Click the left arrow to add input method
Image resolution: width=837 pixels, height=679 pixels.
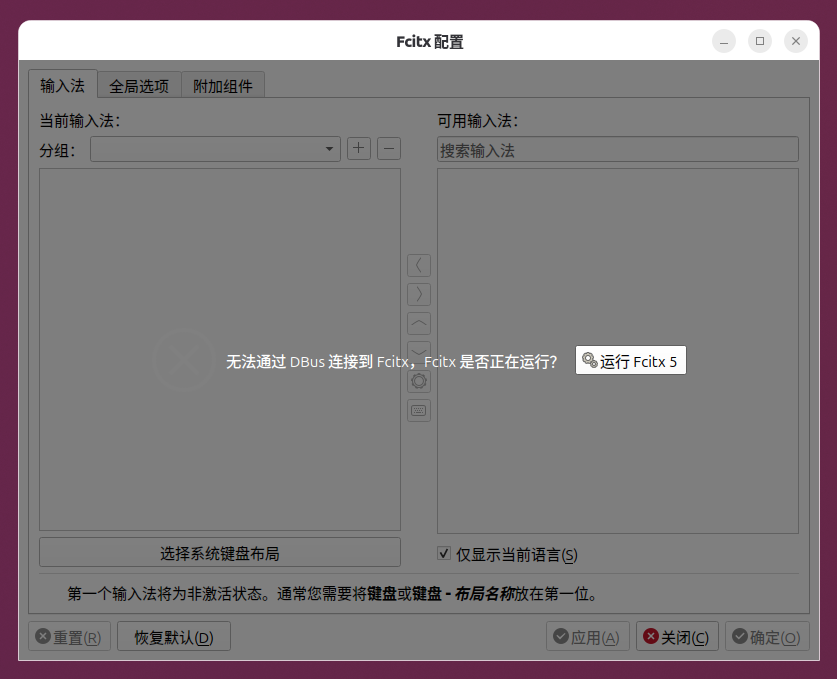419,265
